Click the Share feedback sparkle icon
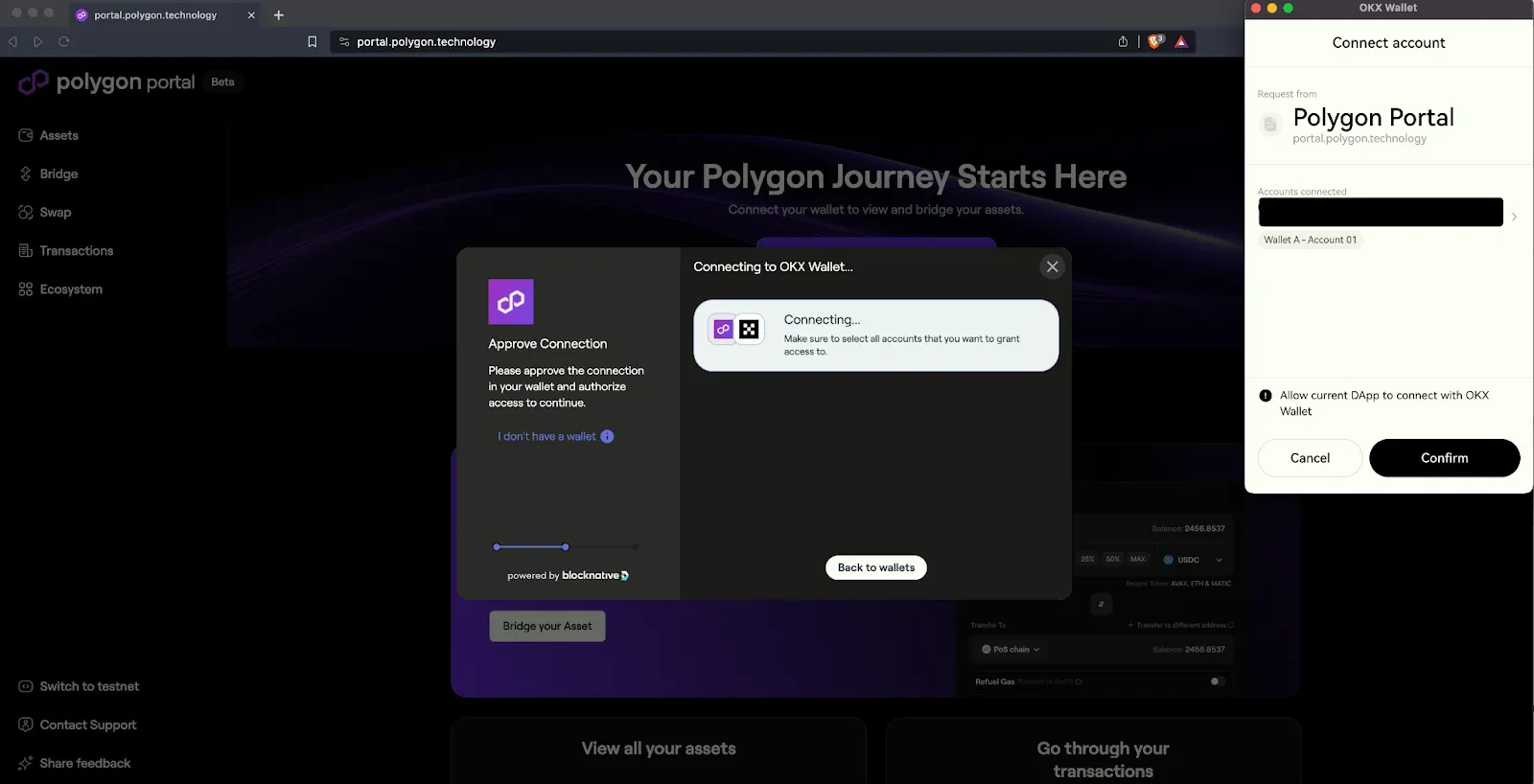Image resolution: width=1534 pixels, height=784 pixels. click(26, 763)
